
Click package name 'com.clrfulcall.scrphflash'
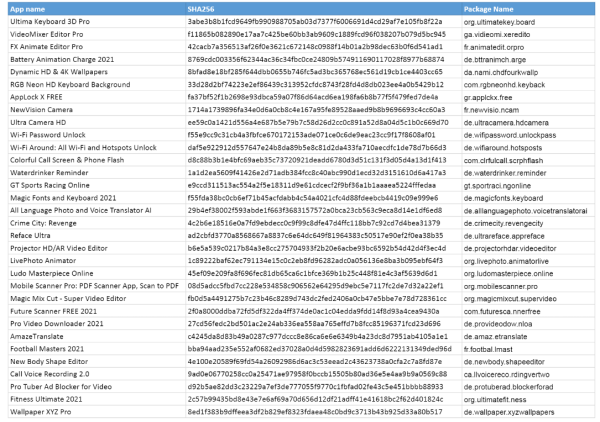pos(503,161)
